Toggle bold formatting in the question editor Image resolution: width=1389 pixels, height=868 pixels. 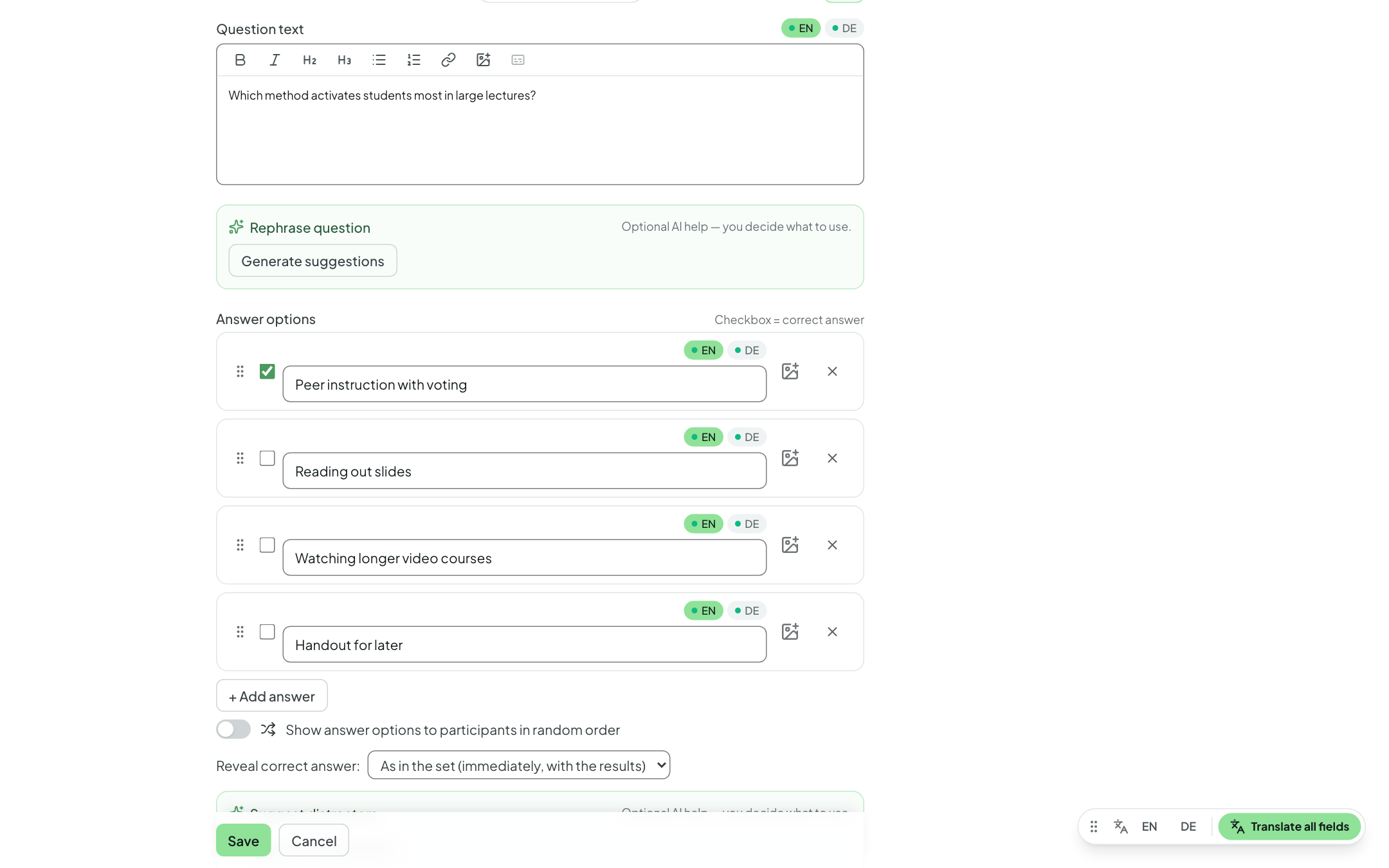[x=240, y=60]
